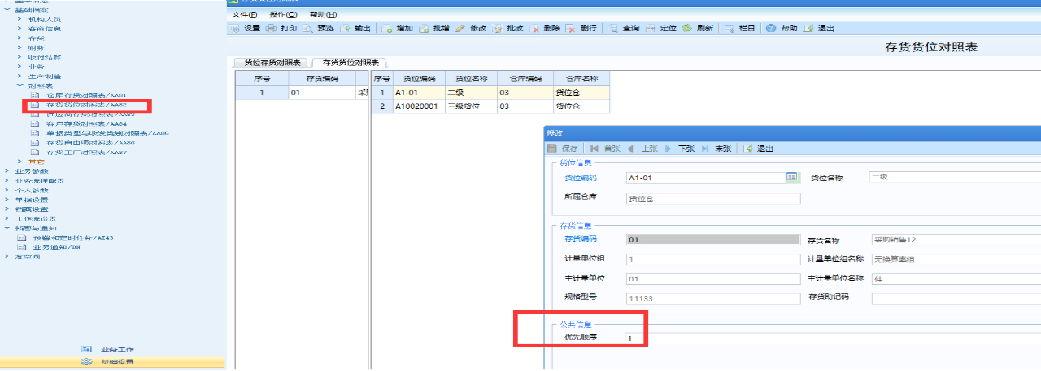Viewport: 1041px width, 371px height.
Task: Click the 货位编码 input showing A1-01
Action: tap(705, 177)
